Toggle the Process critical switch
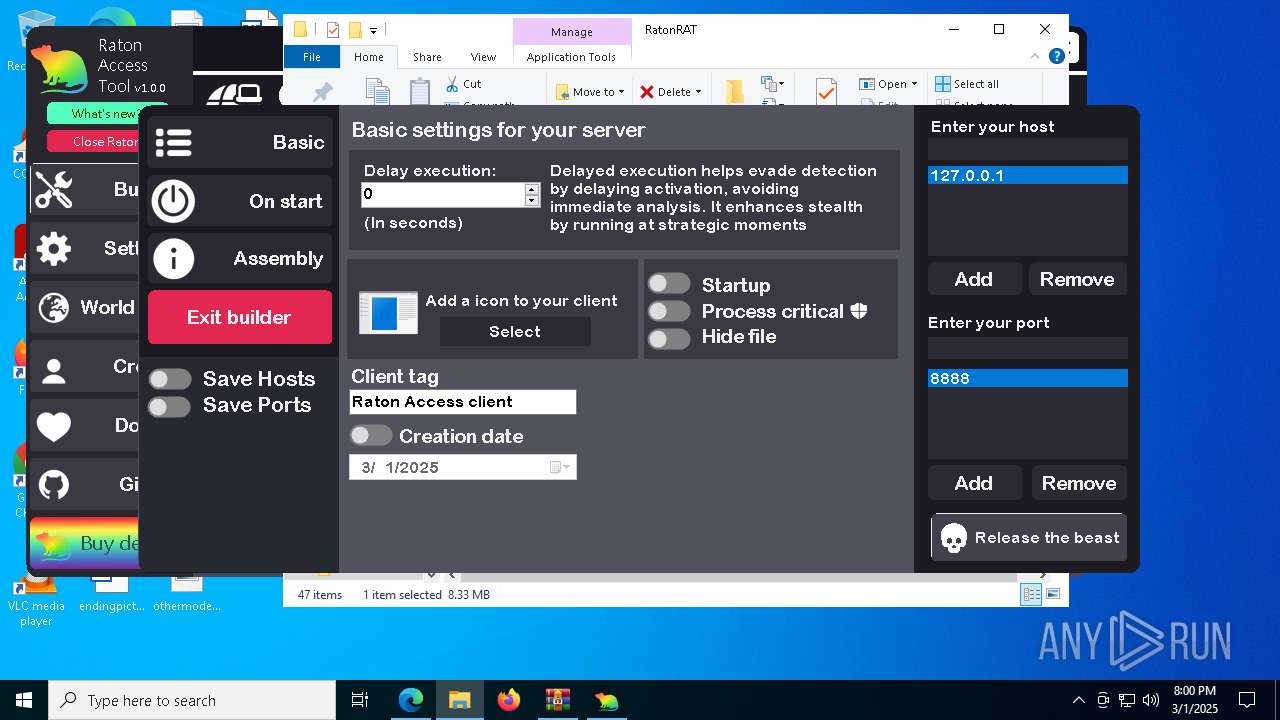 (x=669, y=311)
